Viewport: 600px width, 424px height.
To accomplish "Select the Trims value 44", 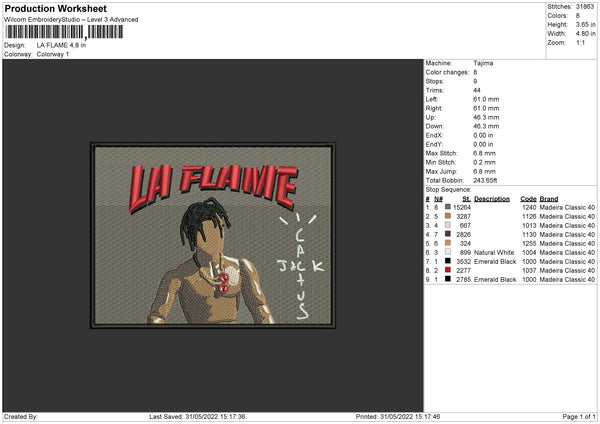I will coord(477,90).
